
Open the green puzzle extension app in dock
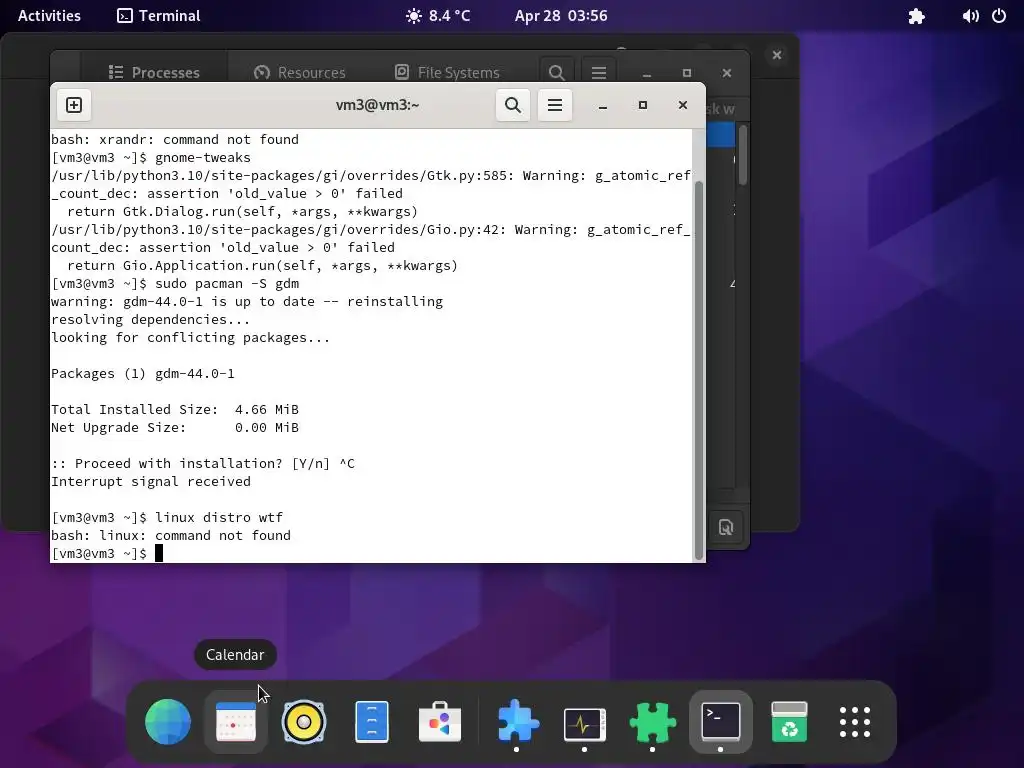(x=652, y=722)
